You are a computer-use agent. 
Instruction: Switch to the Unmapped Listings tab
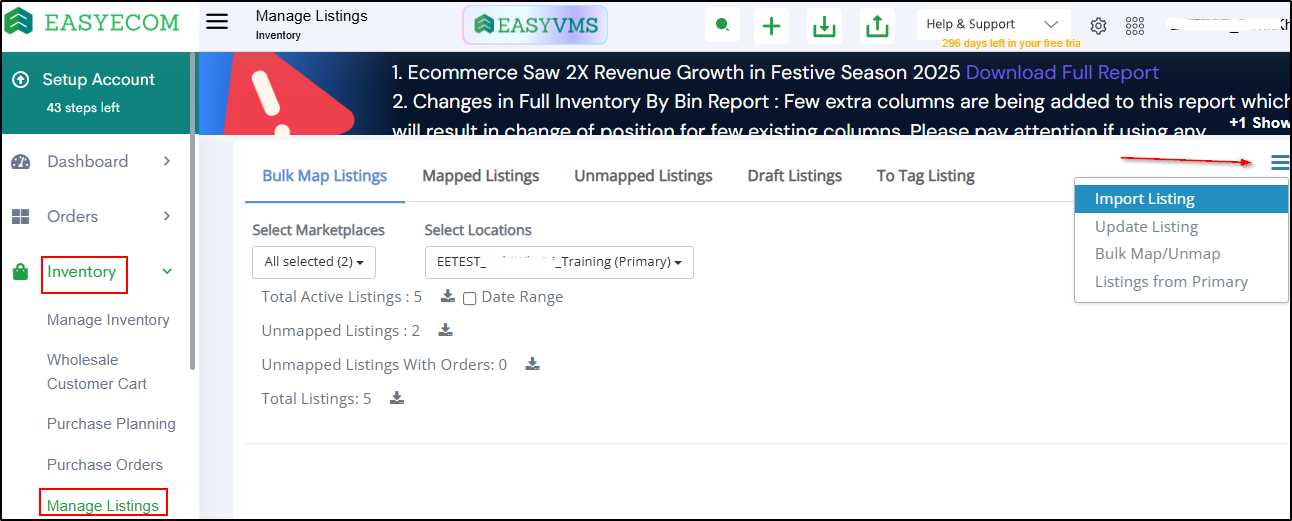coord(643,176)
